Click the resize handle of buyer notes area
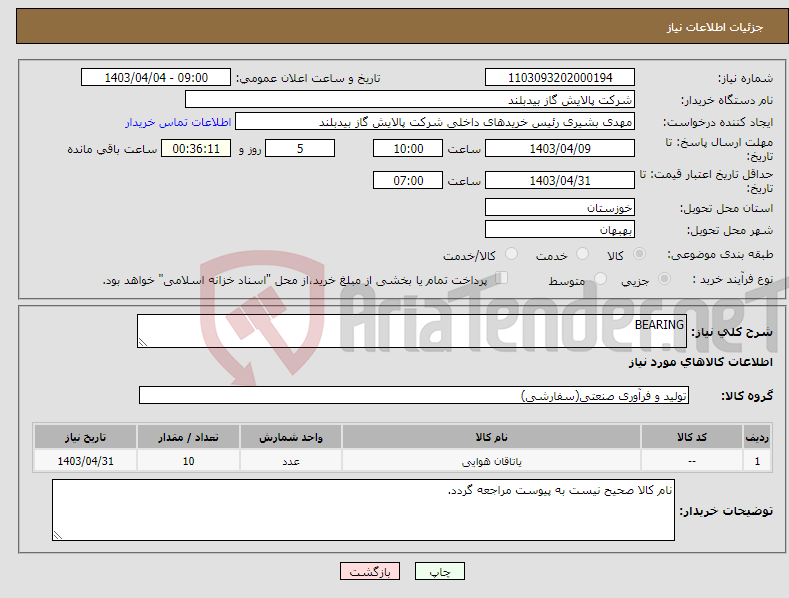This screenshot has width=789, height=598. coord(58,535)
